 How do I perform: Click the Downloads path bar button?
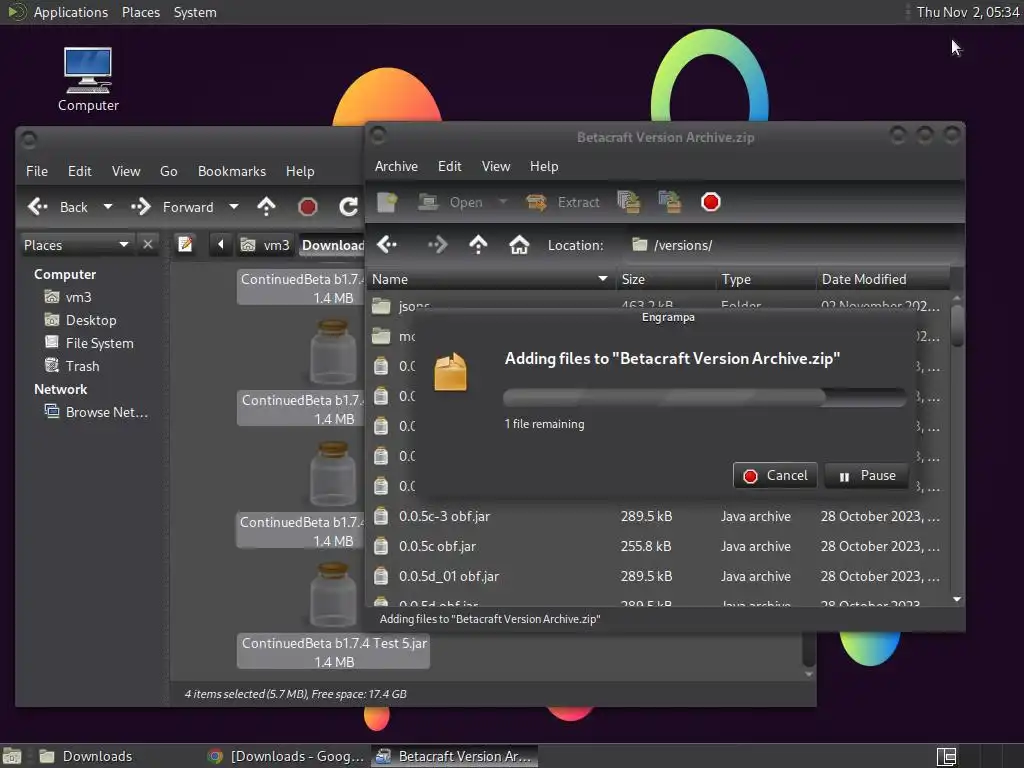[x=332, y=245]
